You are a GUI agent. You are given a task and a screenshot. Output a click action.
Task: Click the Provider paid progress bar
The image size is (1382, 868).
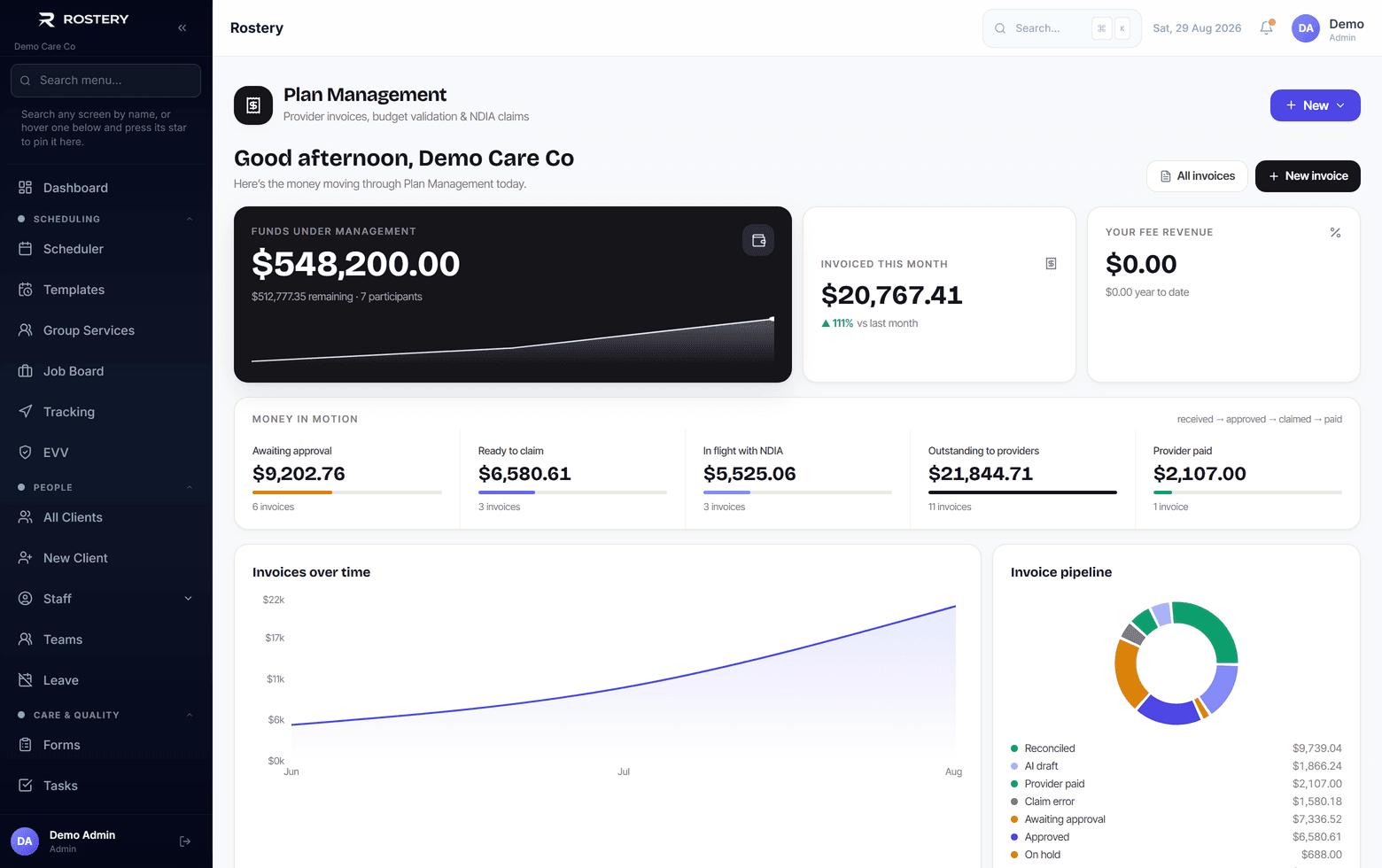1247,492
